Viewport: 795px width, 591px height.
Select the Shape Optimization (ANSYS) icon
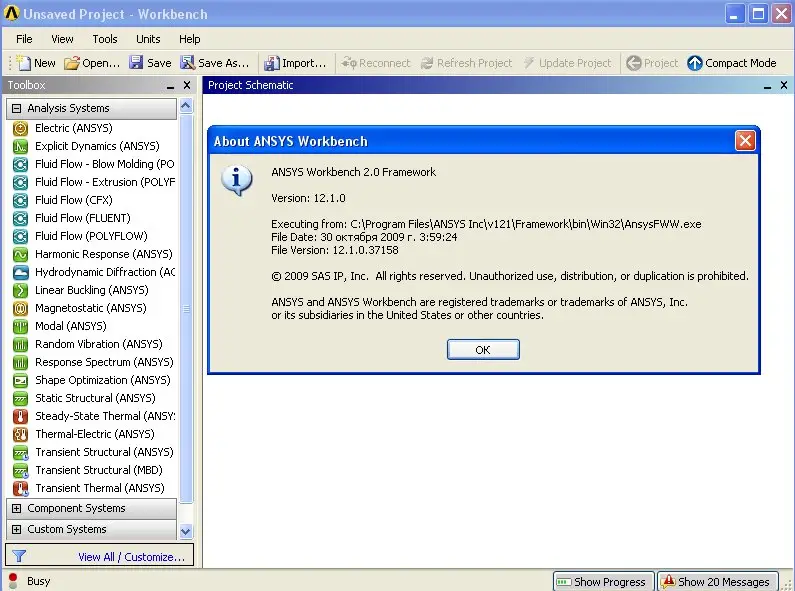tap(20, 380)
